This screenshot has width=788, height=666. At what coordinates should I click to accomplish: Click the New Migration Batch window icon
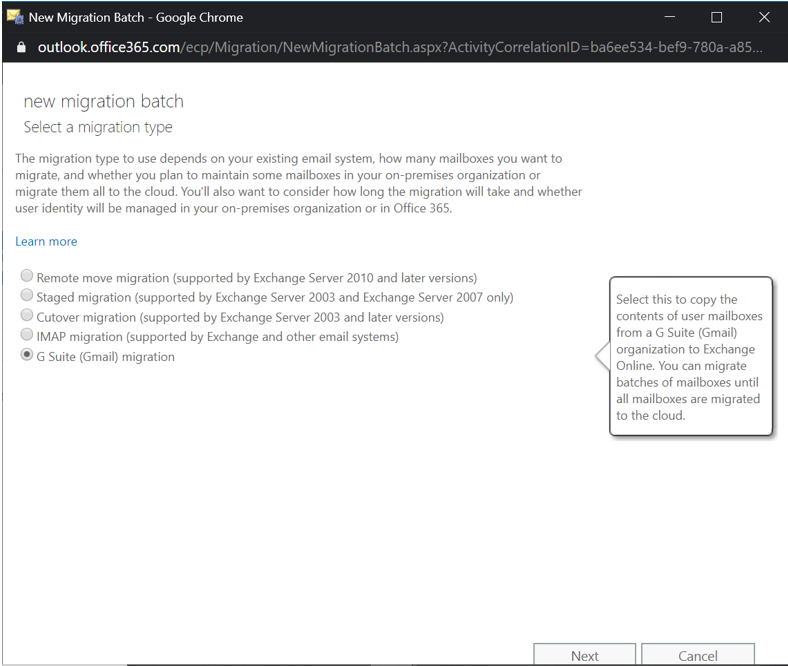click(x=15, y=17)
